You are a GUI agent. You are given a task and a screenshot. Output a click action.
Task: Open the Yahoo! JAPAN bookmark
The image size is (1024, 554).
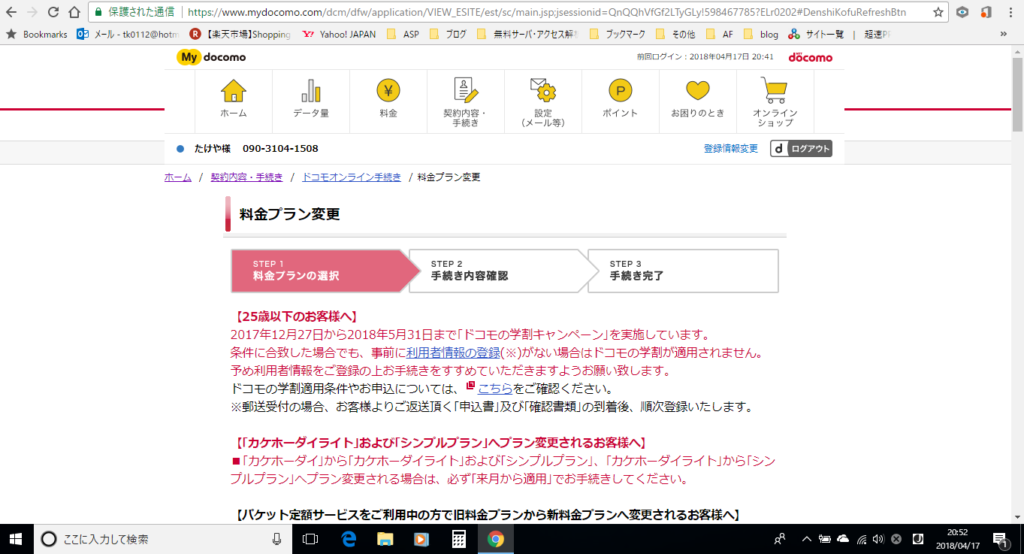(x=340, y=34)
